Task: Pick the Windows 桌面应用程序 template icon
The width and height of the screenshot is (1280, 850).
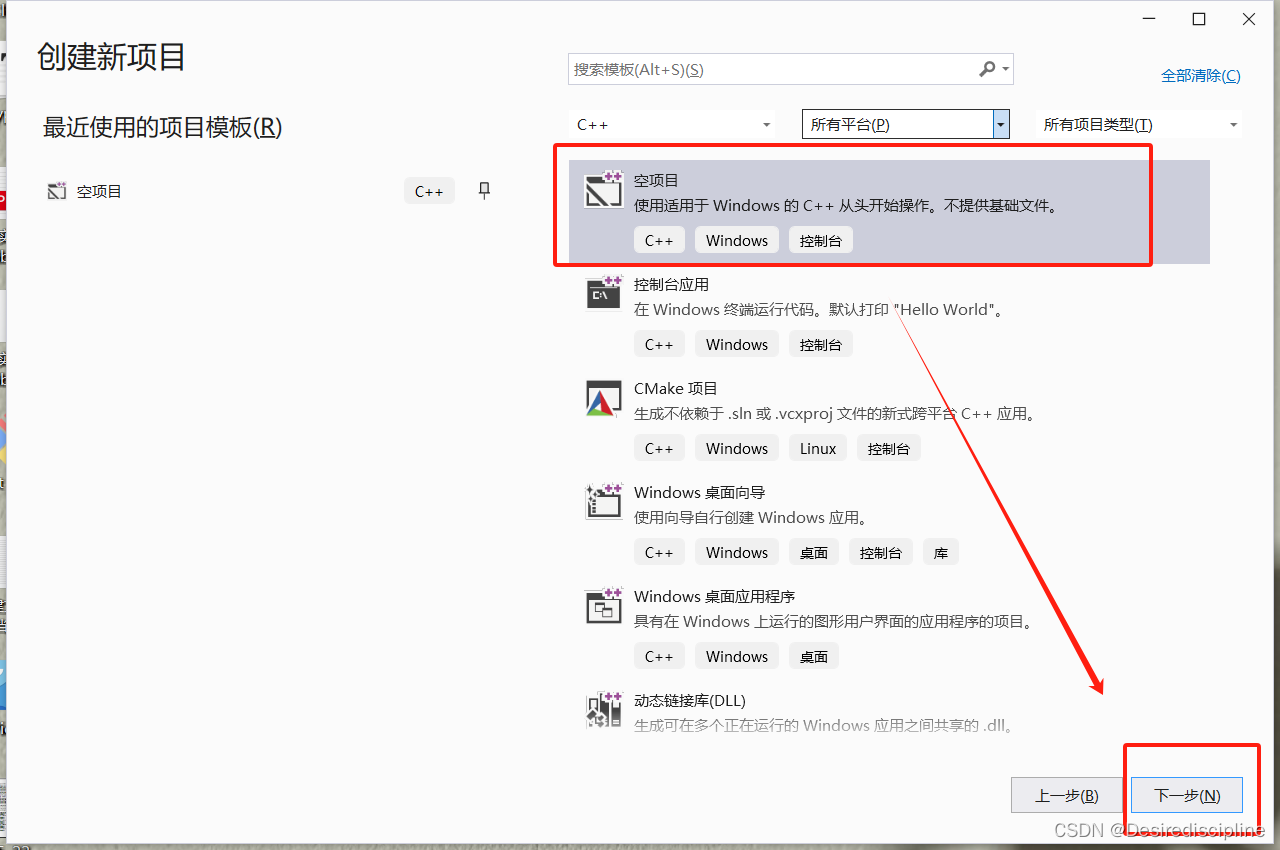Action: pos(603,605)
